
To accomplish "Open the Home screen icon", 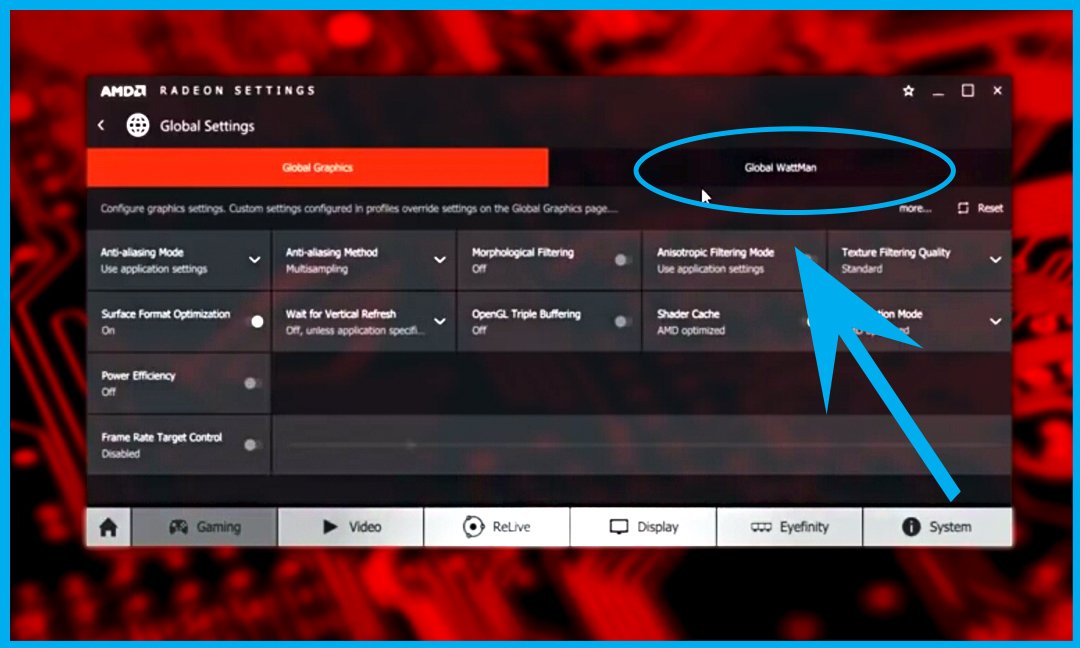I will pos(108,527).
